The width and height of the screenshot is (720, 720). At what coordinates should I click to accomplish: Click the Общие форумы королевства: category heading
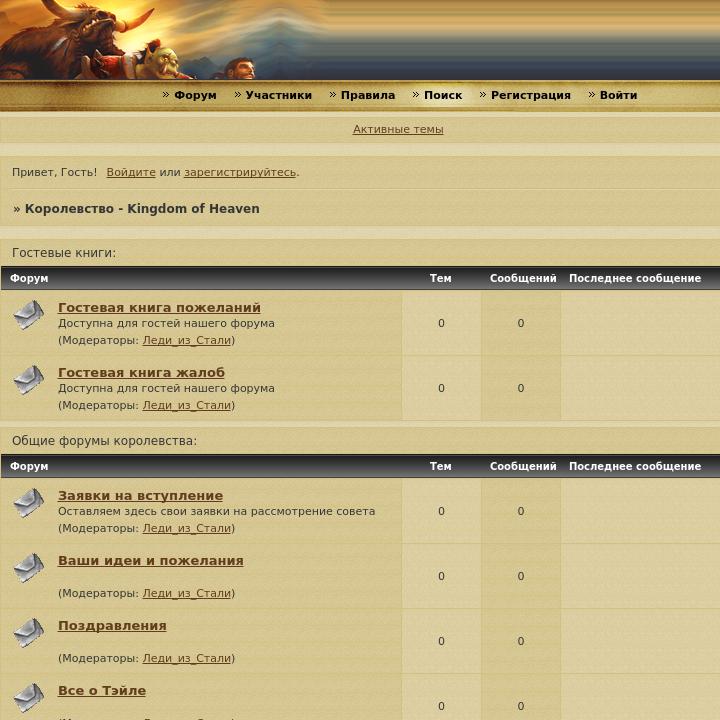(x=104, y=441)
